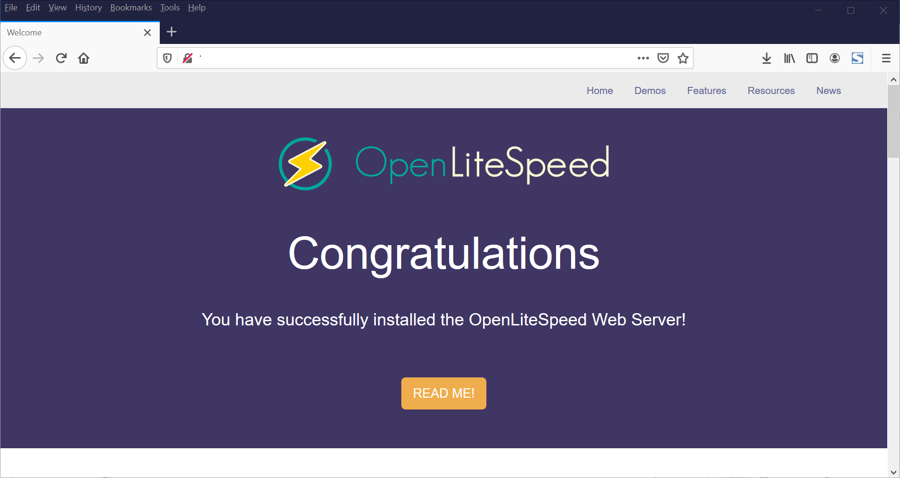Screen dimensions: 900x478
Task: Open page actions three-dot menu
Action: [643, 58]
